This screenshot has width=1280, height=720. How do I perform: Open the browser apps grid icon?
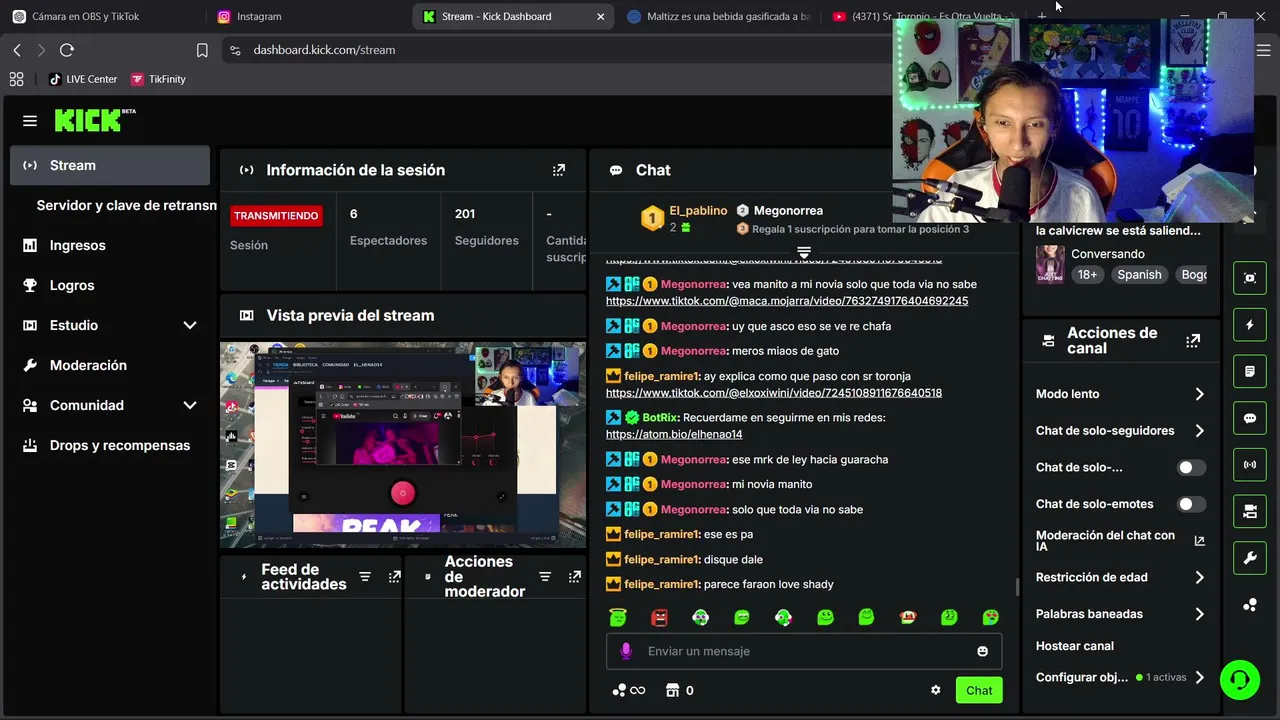16,79
